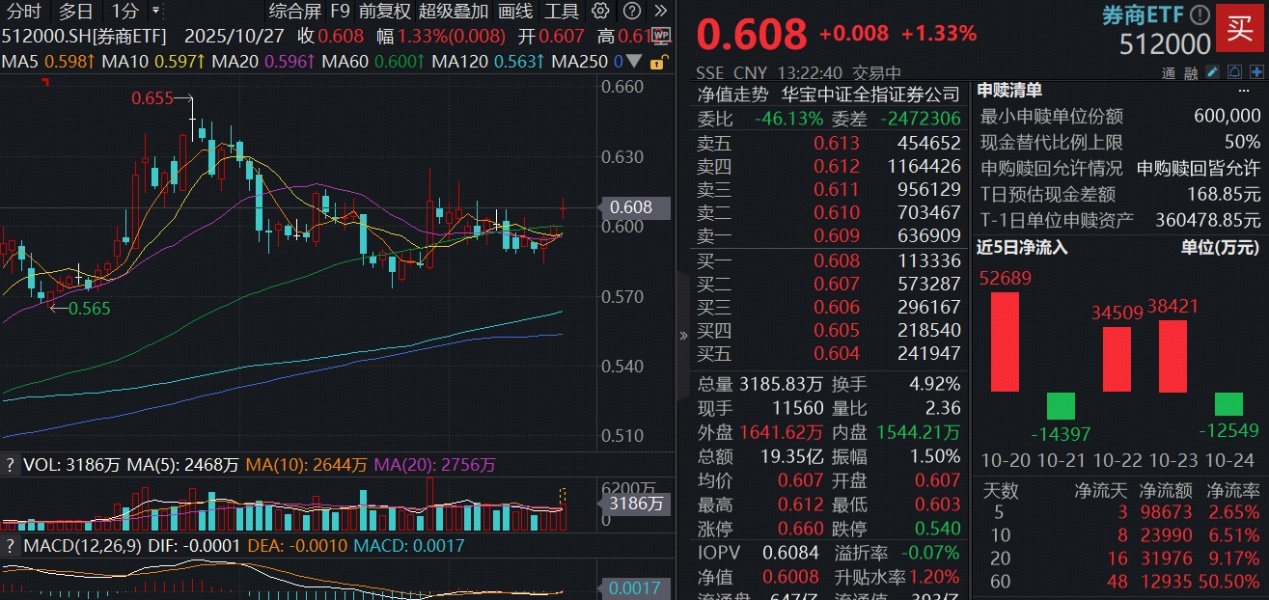The height and width of the screenshot is (600, 1269).
Task: Click the pencil note icon
Action: coord(1212,73)
